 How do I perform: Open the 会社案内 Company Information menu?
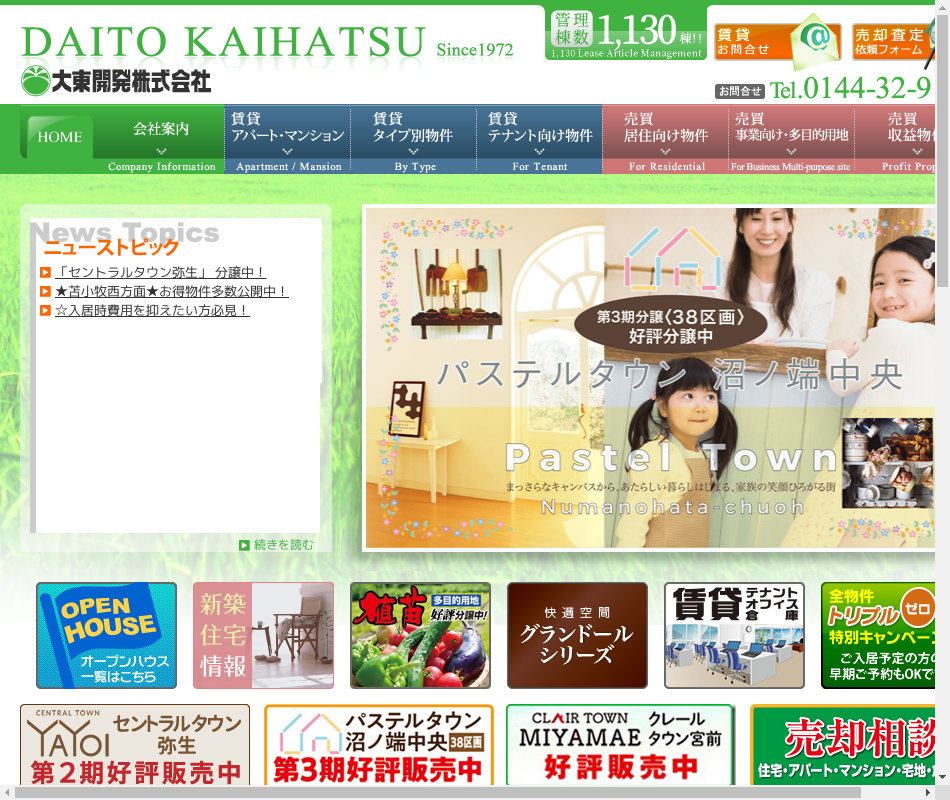(161, 140)
